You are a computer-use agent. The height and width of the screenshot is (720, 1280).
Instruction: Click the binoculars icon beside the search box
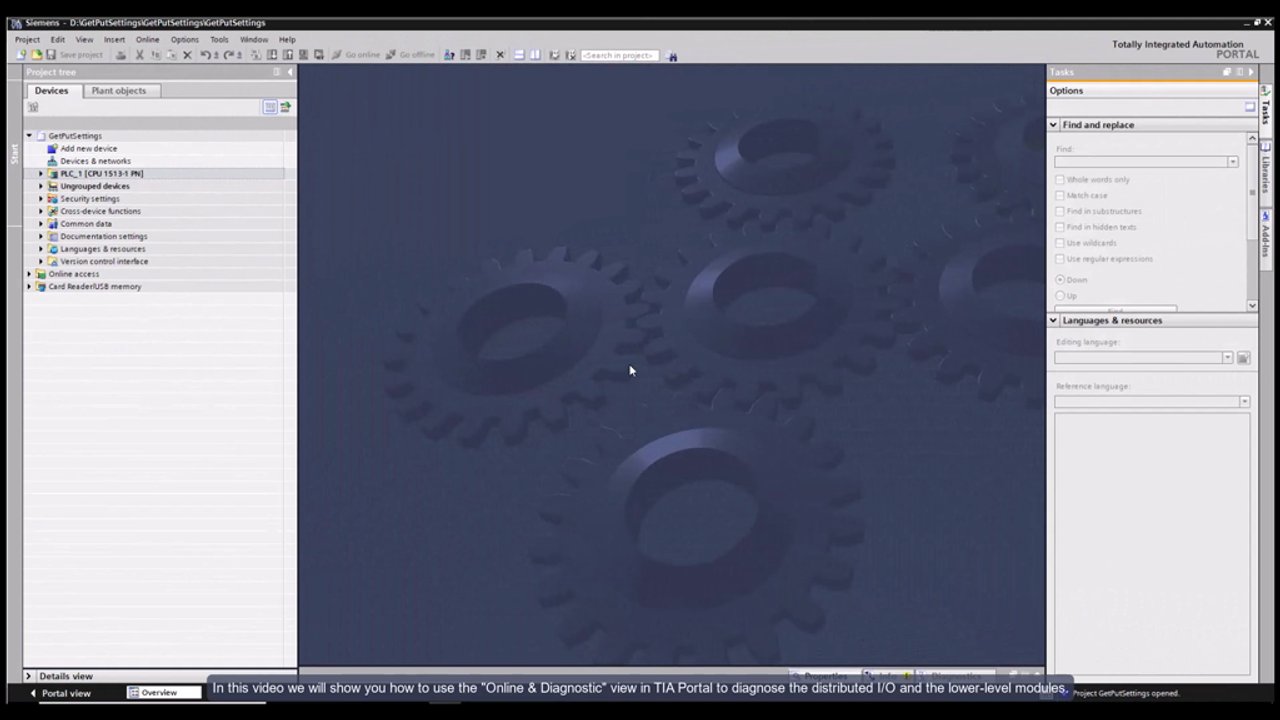tap(672, 56)
